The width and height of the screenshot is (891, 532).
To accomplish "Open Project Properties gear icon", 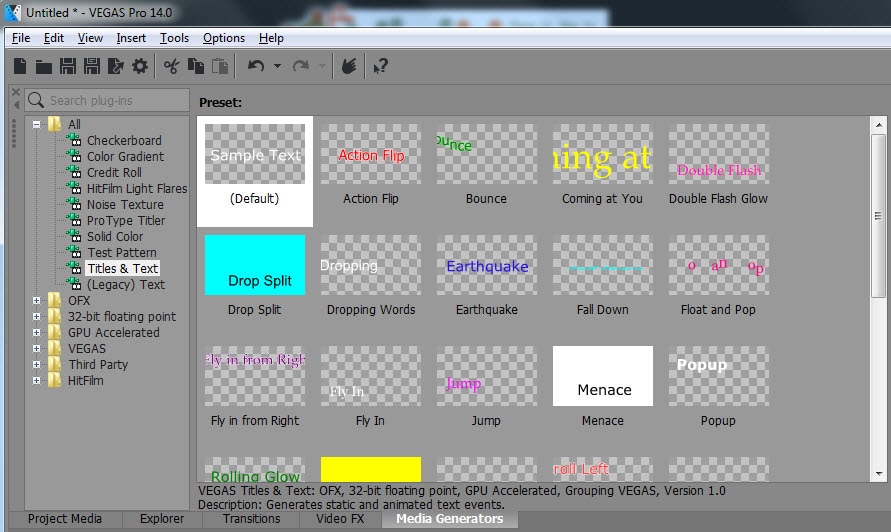I will [140, 66].
